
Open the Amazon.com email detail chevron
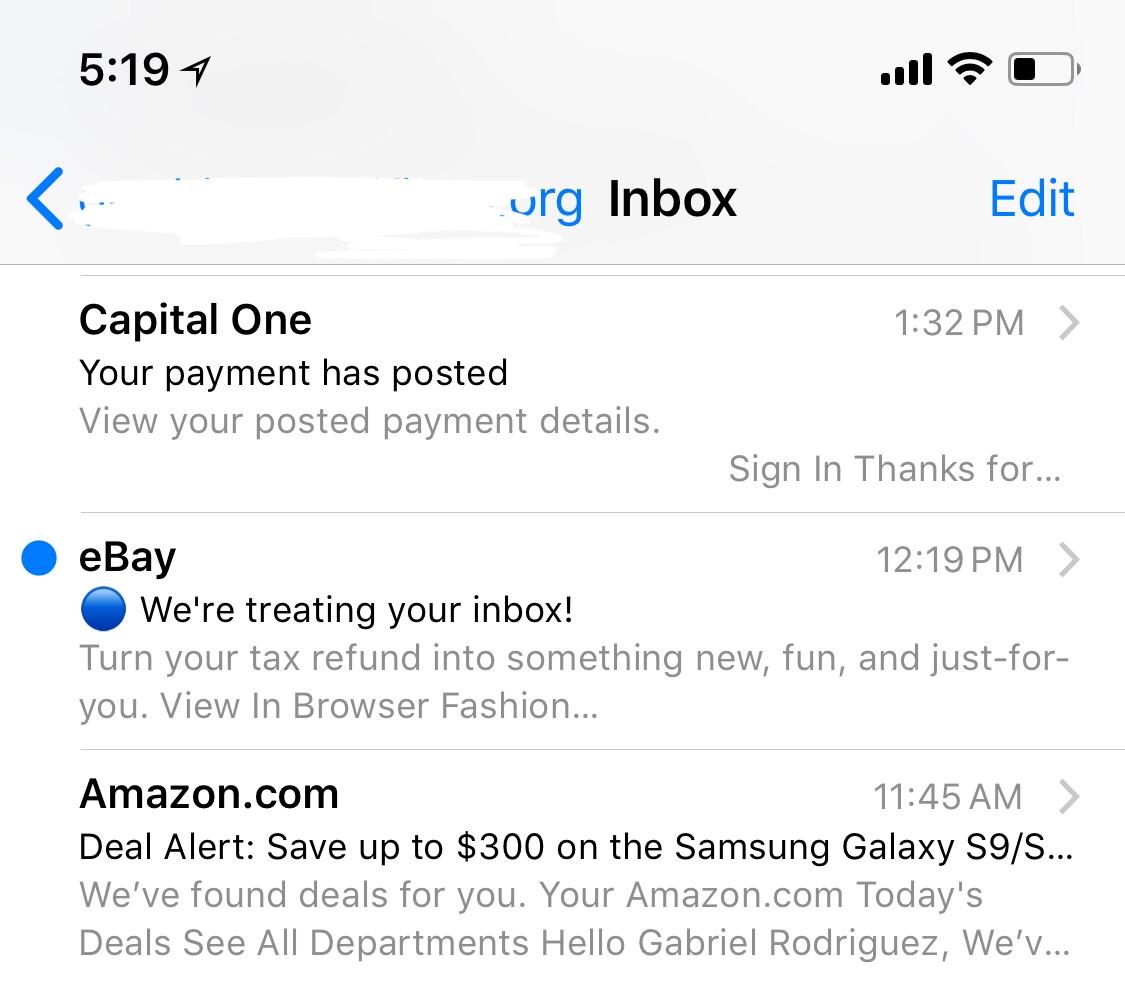pos(1070,797)
